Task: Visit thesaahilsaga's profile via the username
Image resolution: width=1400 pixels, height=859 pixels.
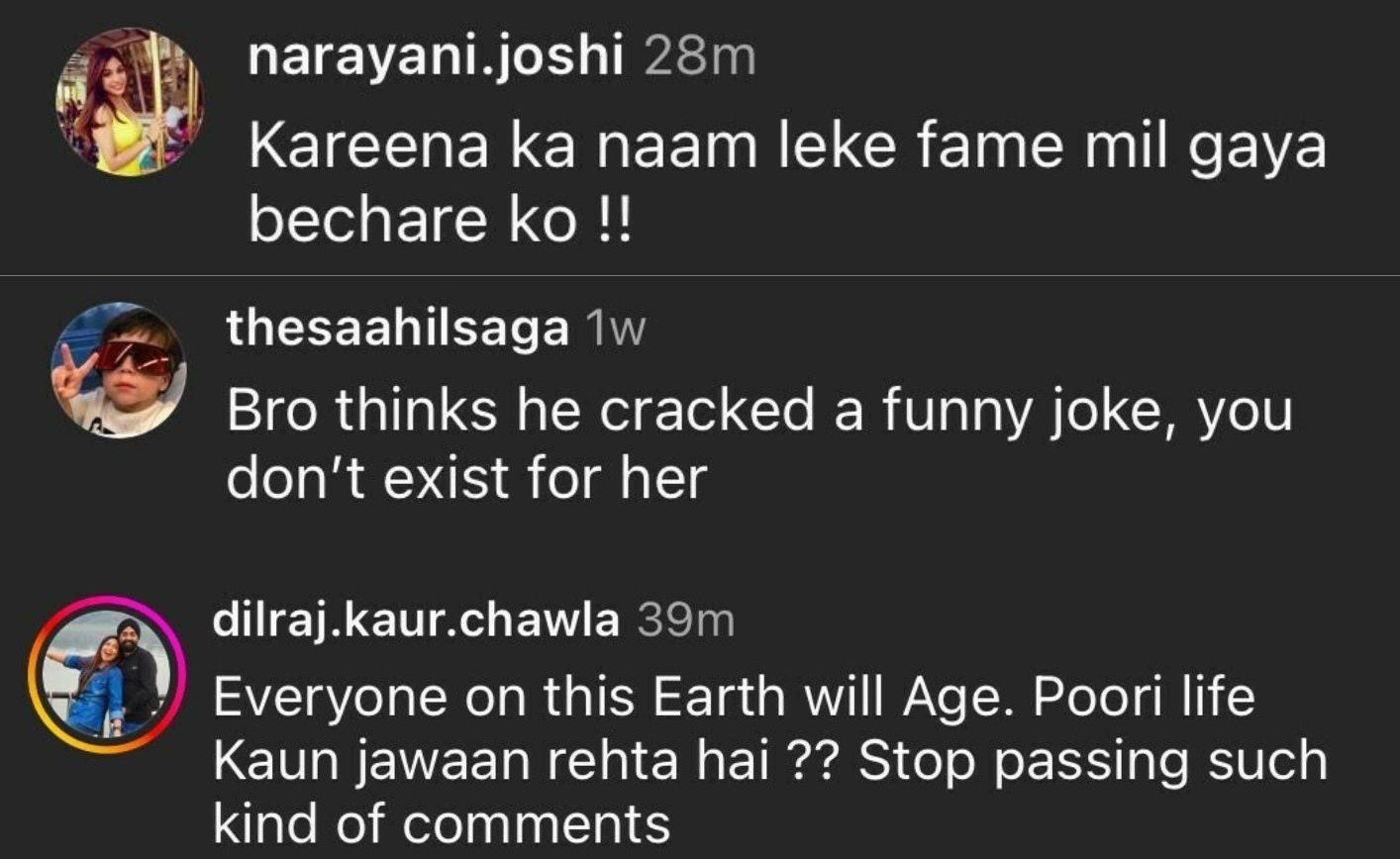Action: 397,328
